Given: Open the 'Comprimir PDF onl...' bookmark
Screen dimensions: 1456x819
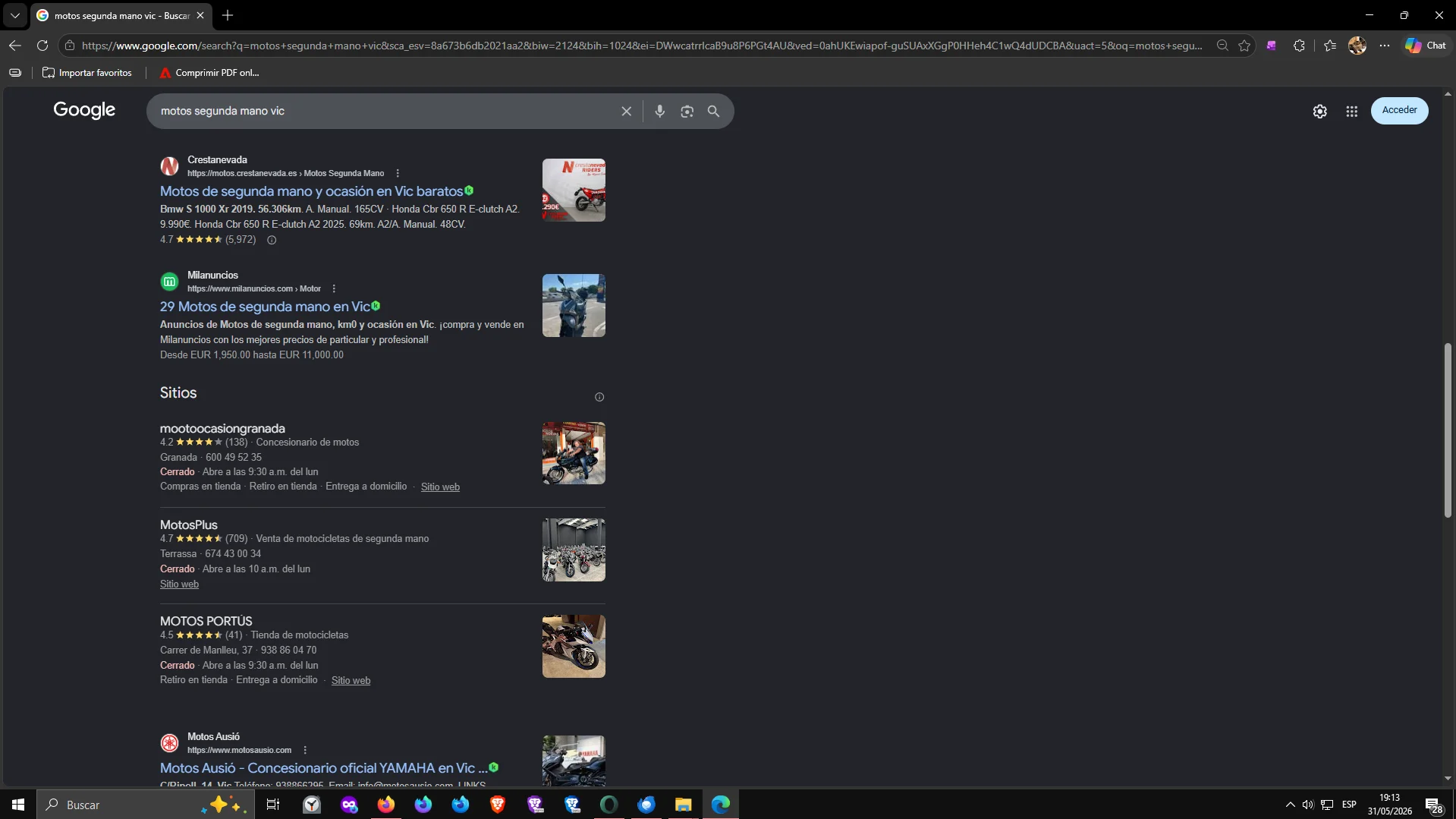Looking at the screenshot, I should click(209, 73).
